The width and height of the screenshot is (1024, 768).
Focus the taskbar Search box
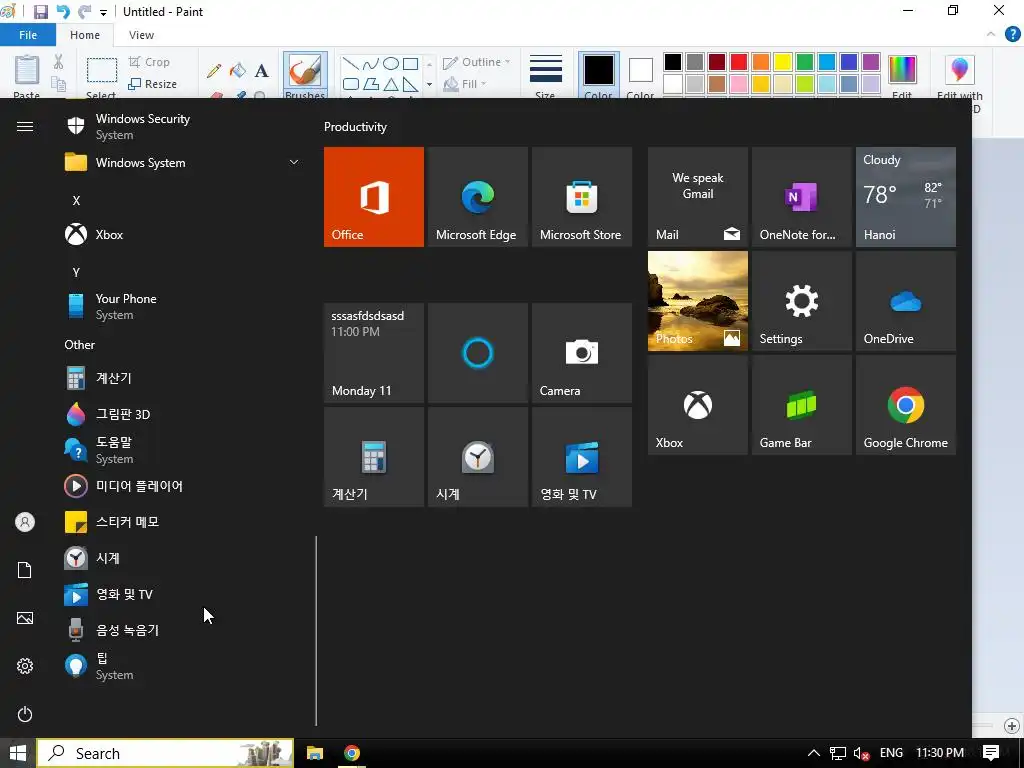click(165, 753)
